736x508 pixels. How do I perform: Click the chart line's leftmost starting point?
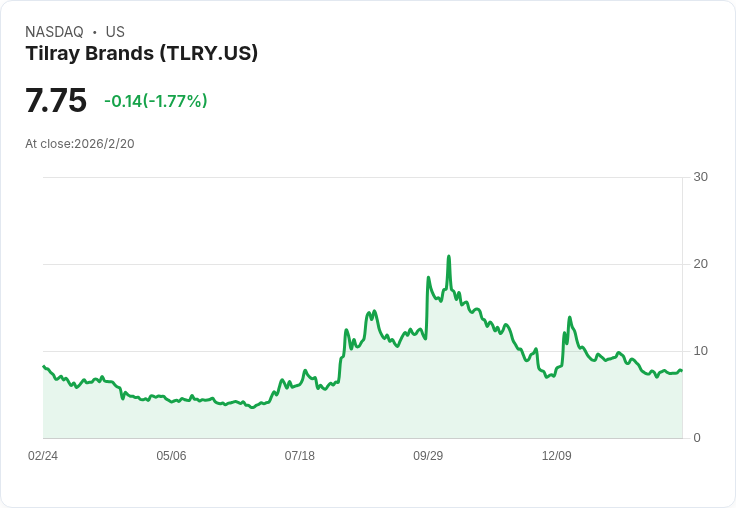pos(44,366)
